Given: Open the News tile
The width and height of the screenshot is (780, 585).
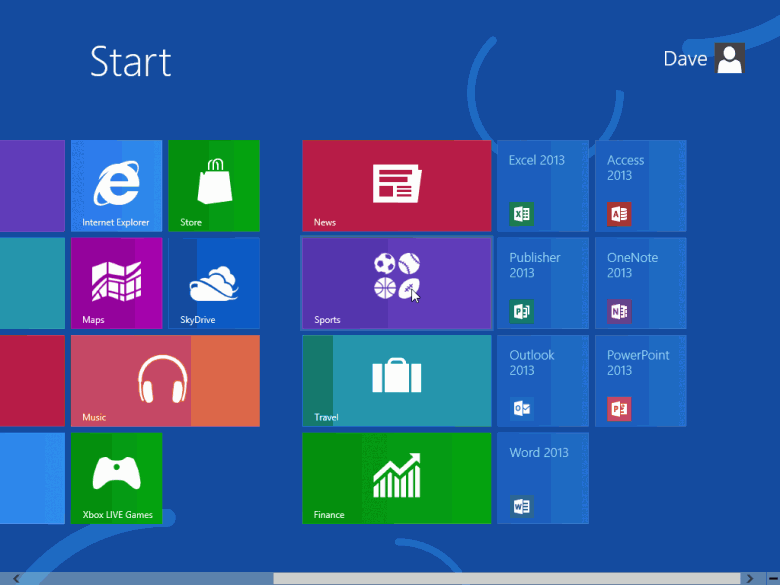Looking at the screenshot, I should (396, 186).
